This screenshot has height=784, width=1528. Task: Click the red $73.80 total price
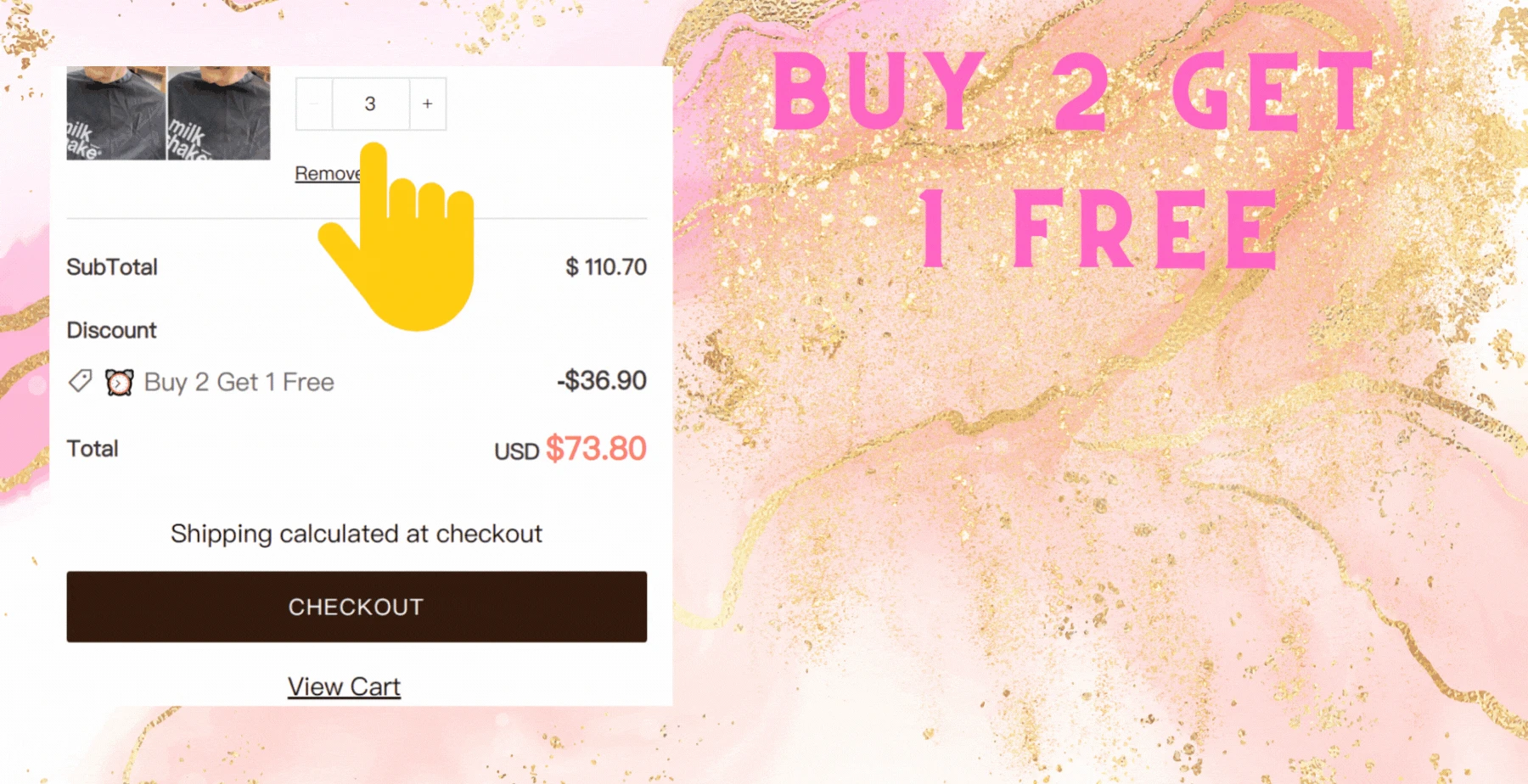595,449
